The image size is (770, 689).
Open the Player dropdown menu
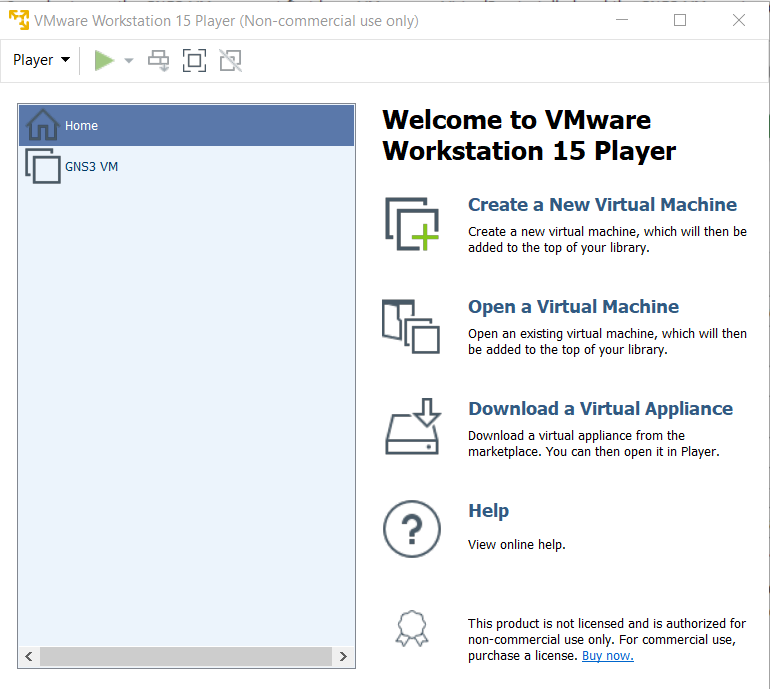41,60
